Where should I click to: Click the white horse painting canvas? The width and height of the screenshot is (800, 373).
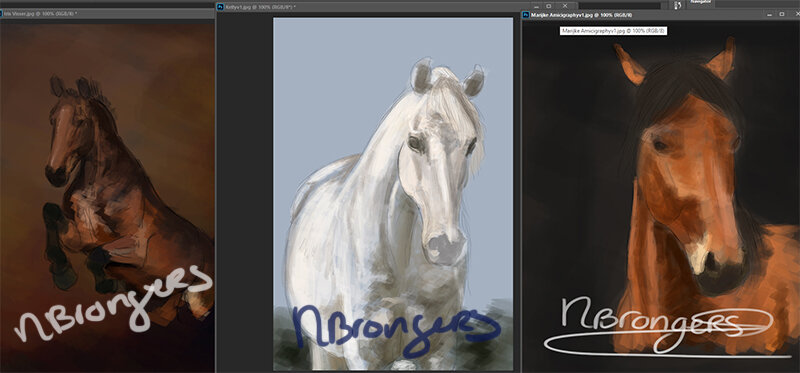(393, 194)
